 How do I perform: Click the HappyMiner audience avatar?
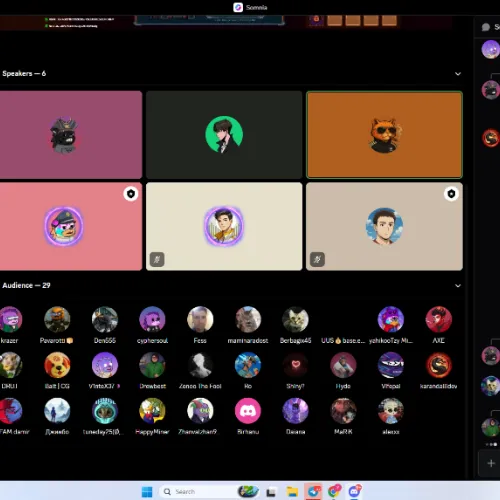pyautogui.click(x=152, y=411)
